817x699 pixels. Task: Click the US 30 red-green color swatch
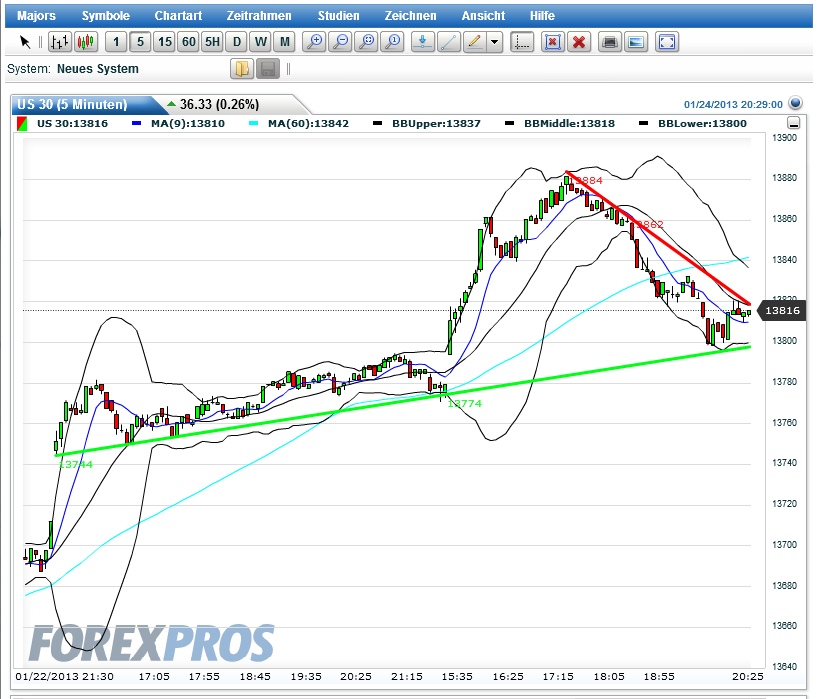tap(22, 124)
